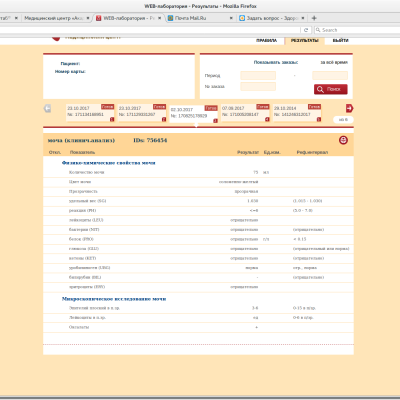This screenshot has width=400, height=400.
Task: Open a new browser tab with plus icon
Action: tap(314, 18)
